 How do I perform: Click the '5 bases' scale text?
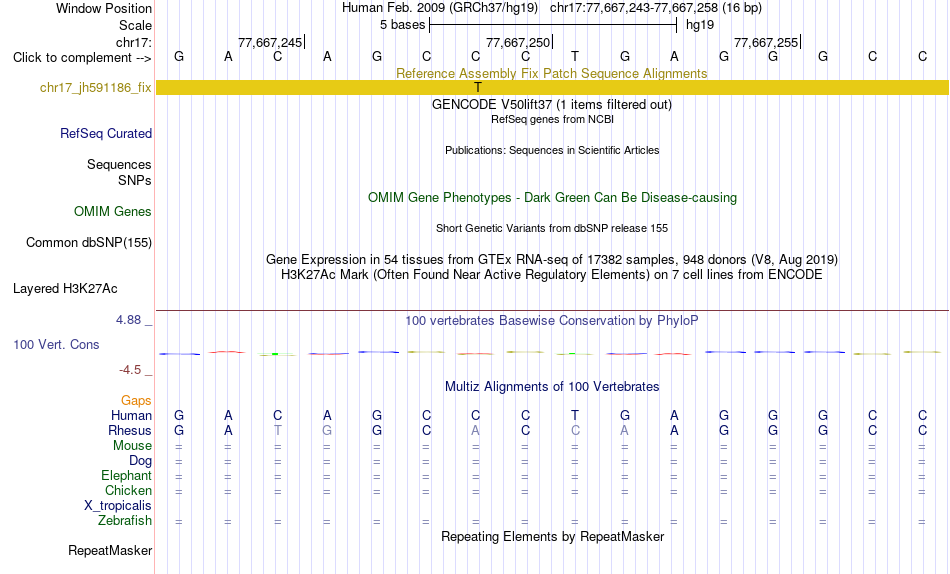click(402, 25)
